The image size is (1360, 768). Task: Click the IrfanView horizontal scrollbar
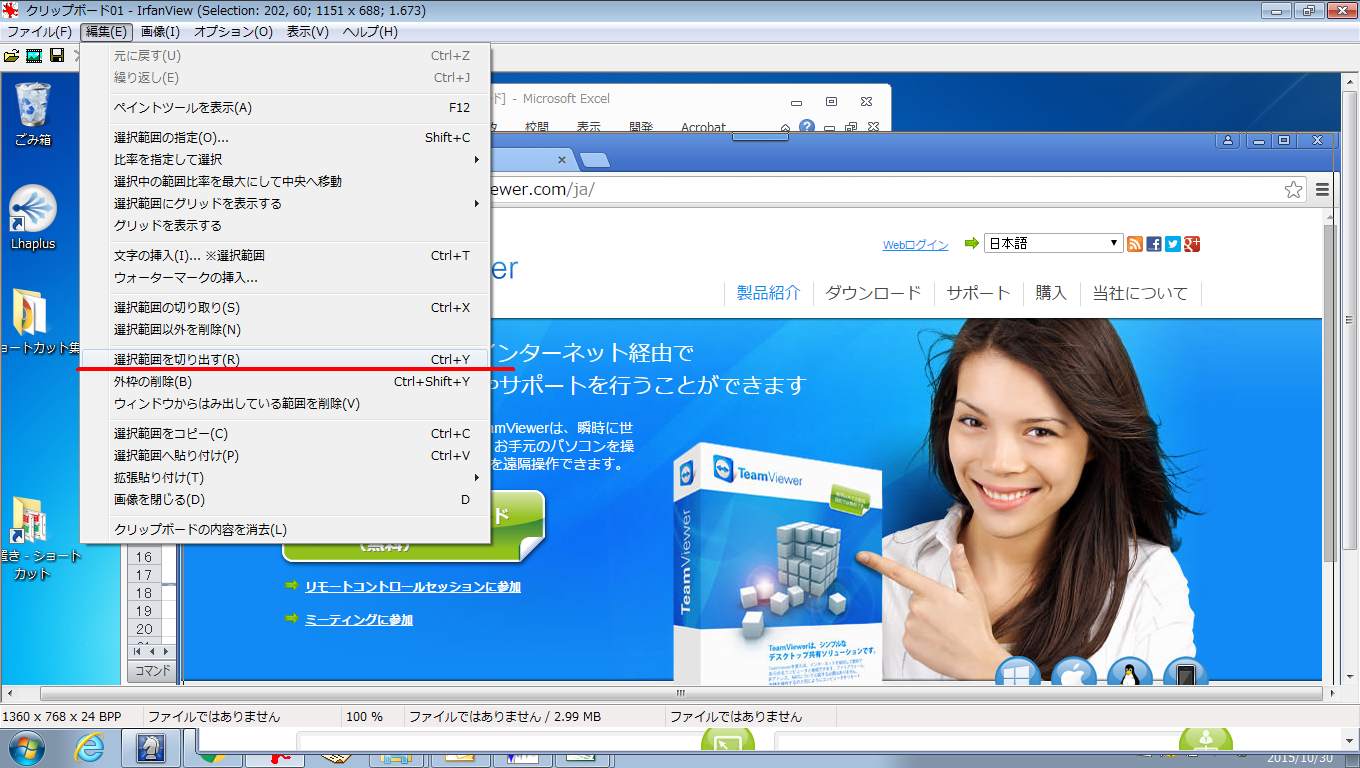[x=680, y=693]
